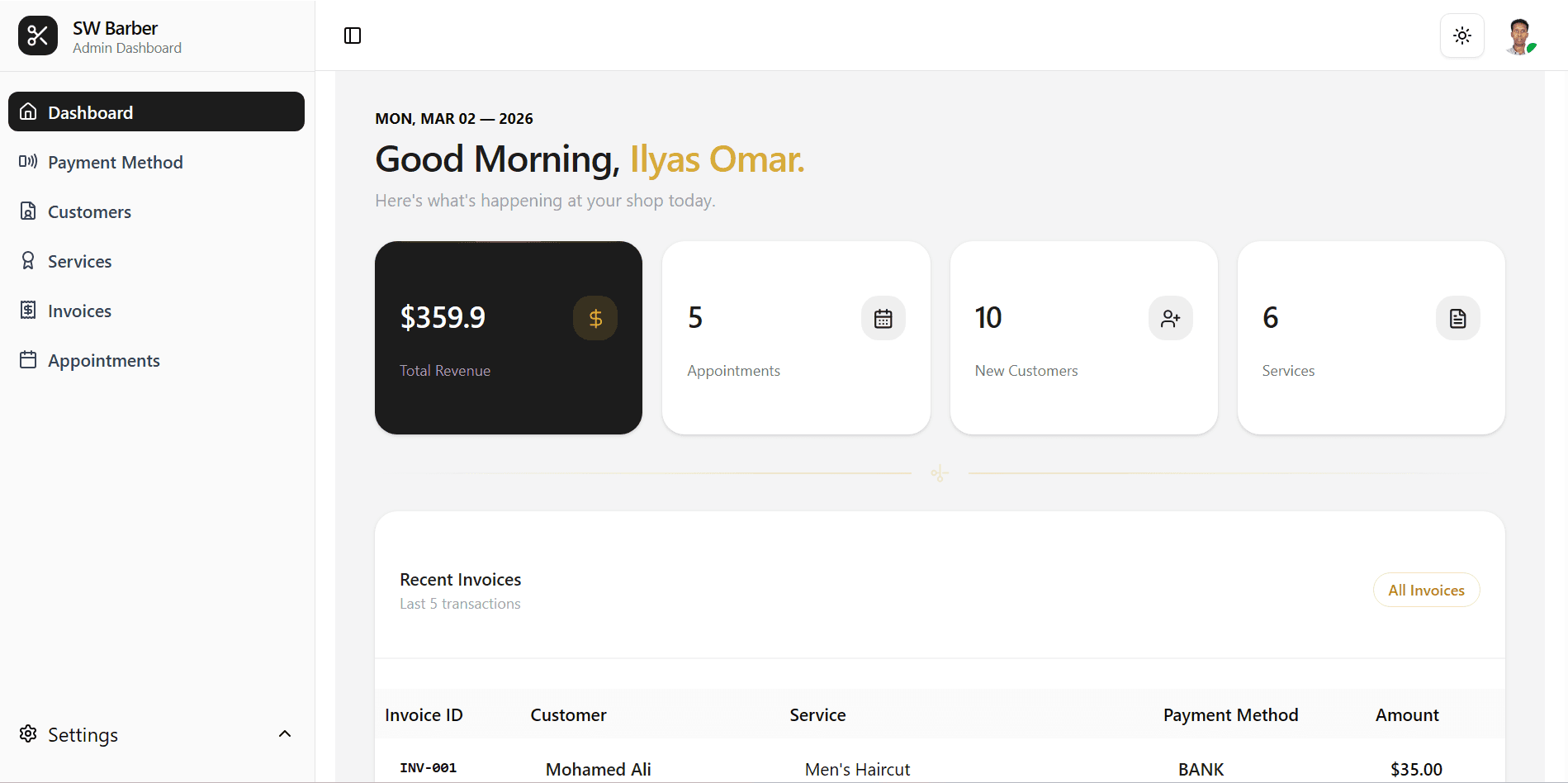Click the $35.00 amount cell
This screenshot has width=1568, height=783.
click(x=1416, y=770)
